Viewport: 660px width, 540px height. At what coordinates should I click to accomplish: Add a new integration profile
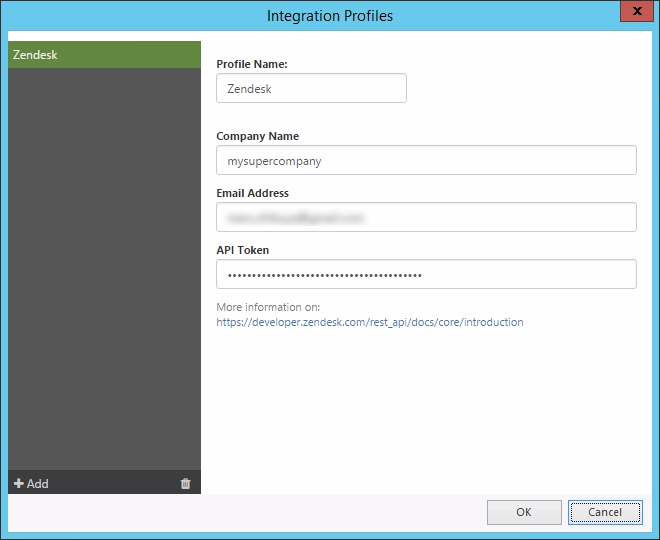pos(31,483)
